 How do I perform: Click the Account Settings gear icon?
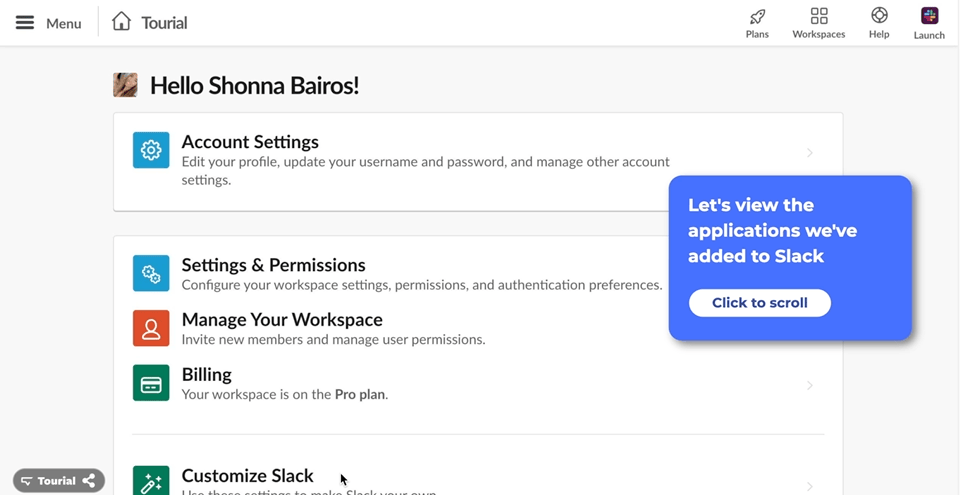(151, 151)
